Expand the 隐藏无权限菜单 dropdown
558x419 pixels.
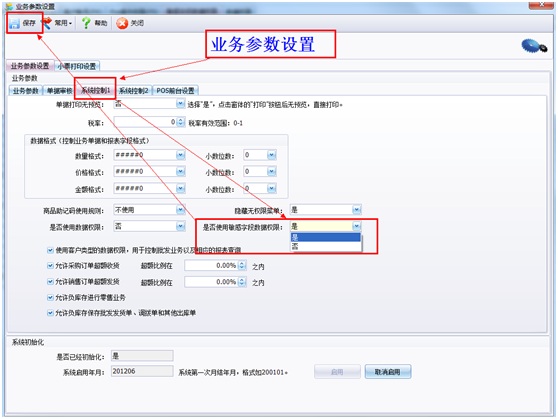point(357,210)
